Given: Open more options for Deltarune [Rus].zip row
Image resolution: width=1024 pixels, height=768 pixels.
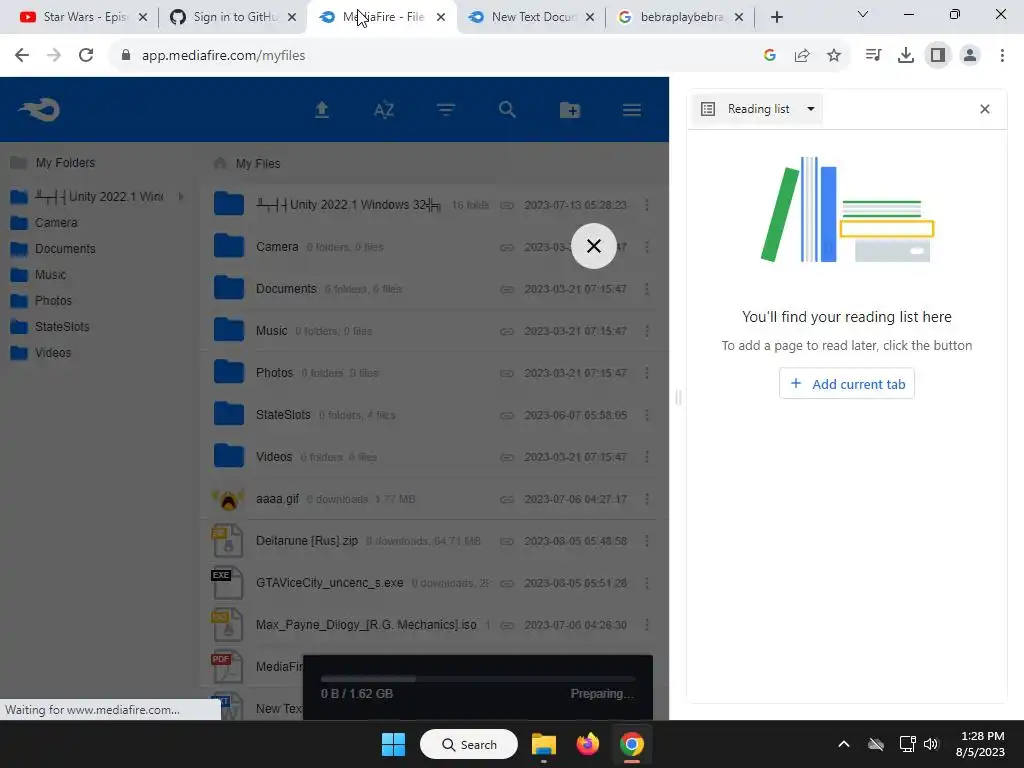Looking at the screenshot, I should (x=647, y=541).
